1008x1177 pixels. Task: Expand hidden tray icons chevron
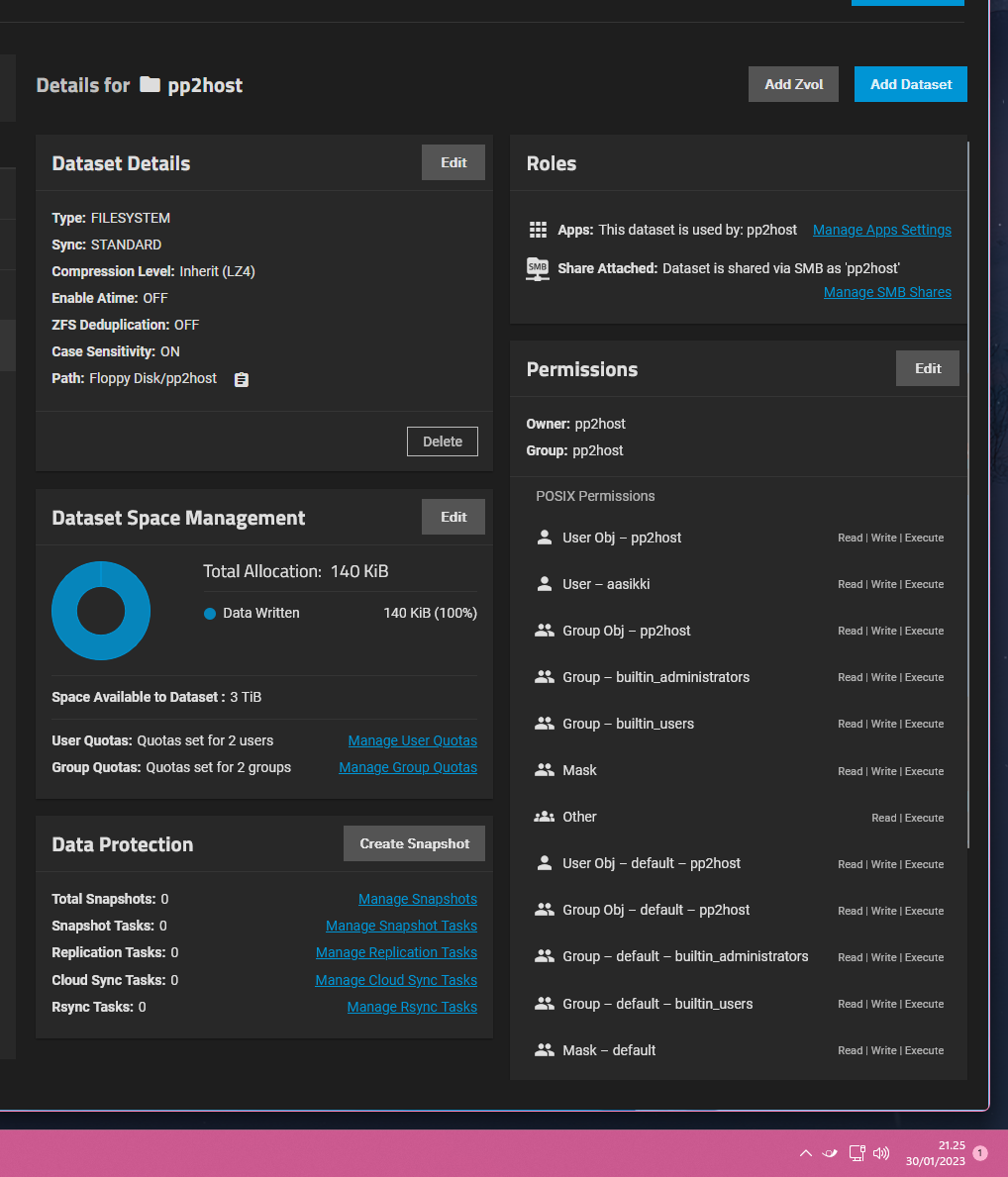coord(806,1153)
